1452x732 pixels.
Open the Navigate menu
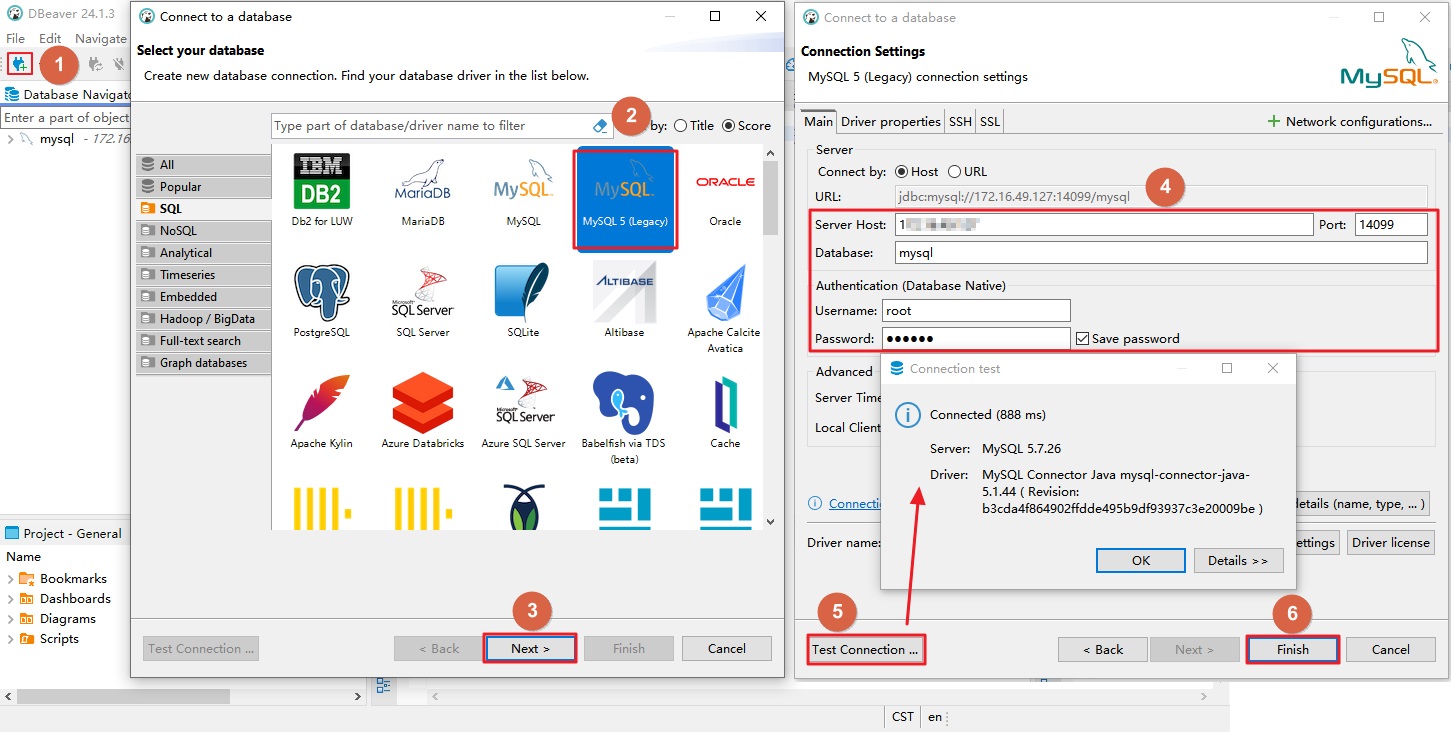(x=101, y=38)
